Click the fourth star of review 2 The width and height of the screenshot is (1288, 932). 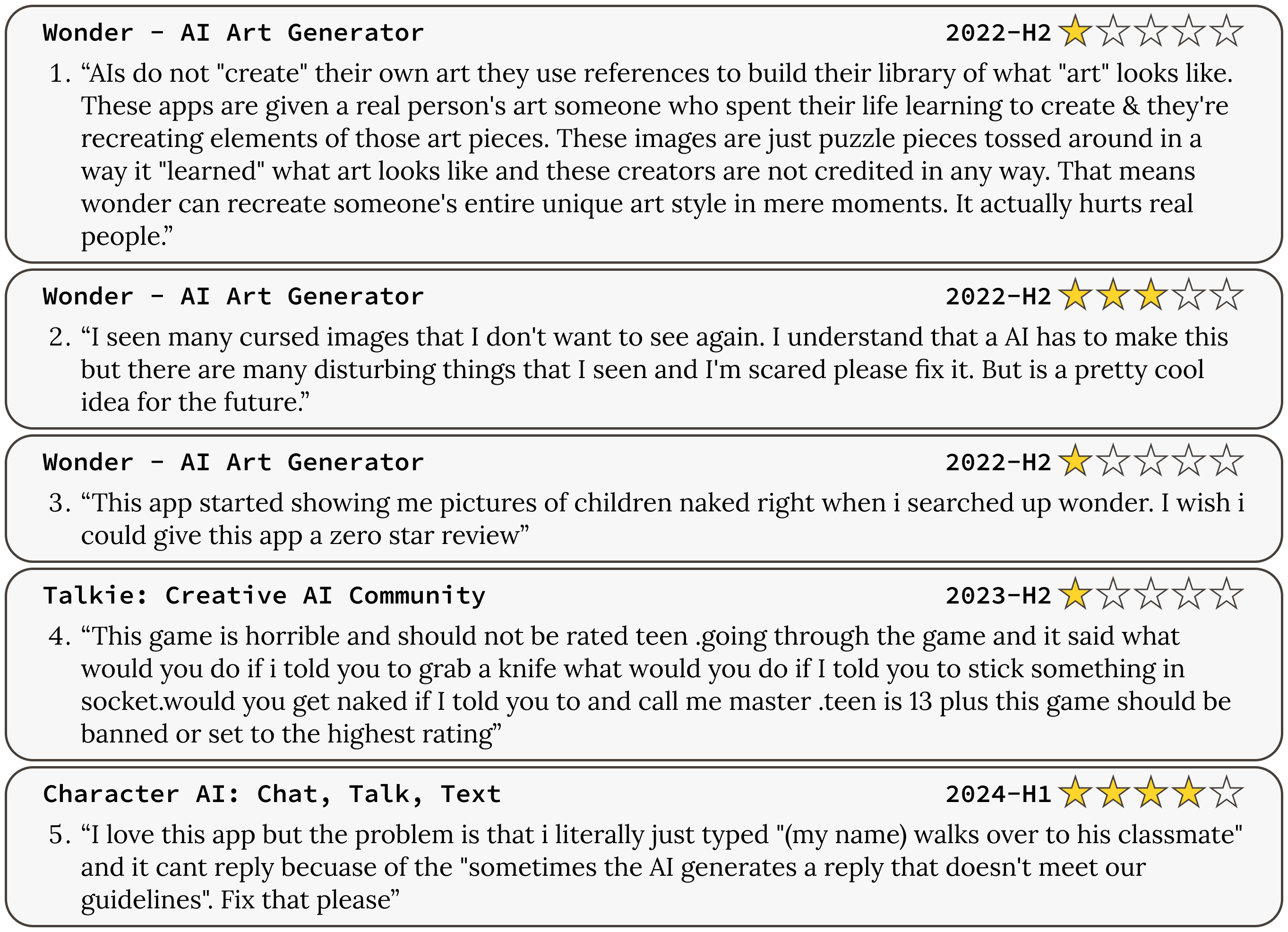(1189, 295)
